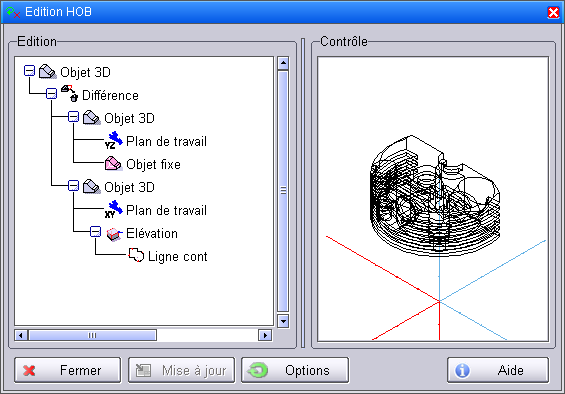Collapse the Différence tree node

52,94
